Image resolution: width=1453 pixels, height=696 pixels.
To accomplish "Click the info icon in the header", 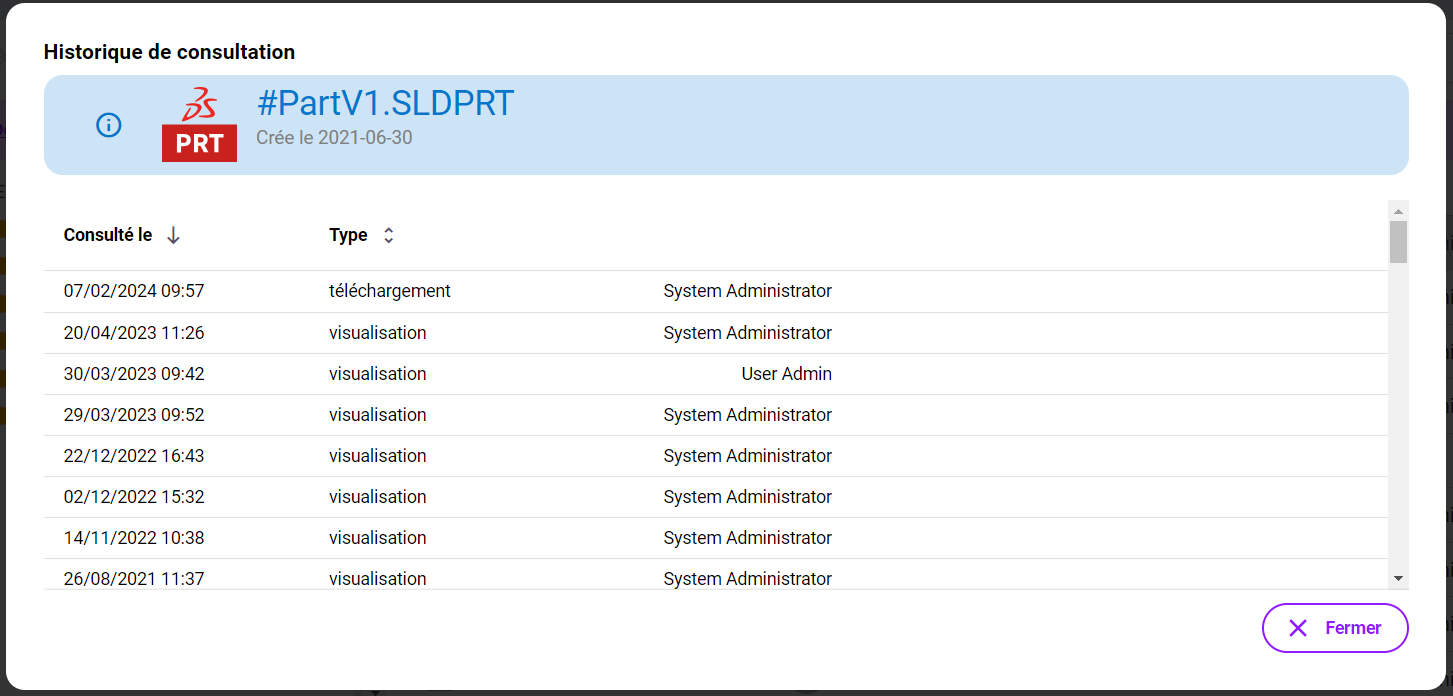I will point(109,125).
